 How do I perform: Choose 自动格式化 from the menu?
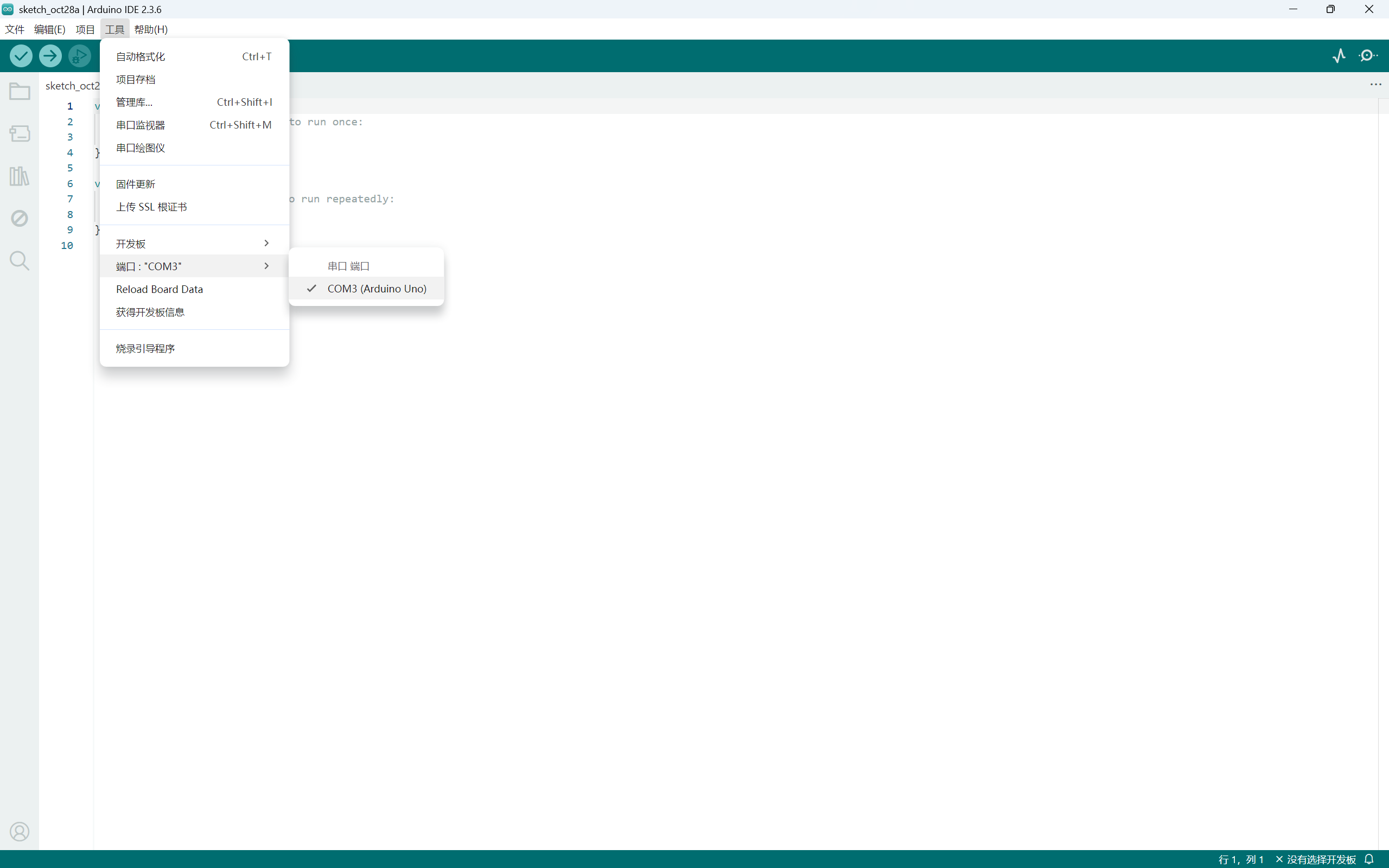click(x=141, y=56)
